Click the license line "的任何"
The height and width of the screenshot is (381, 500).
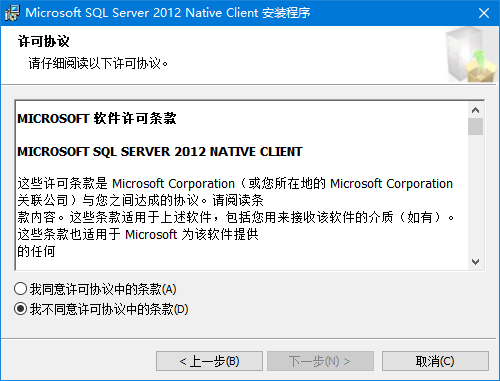[36, 251]
